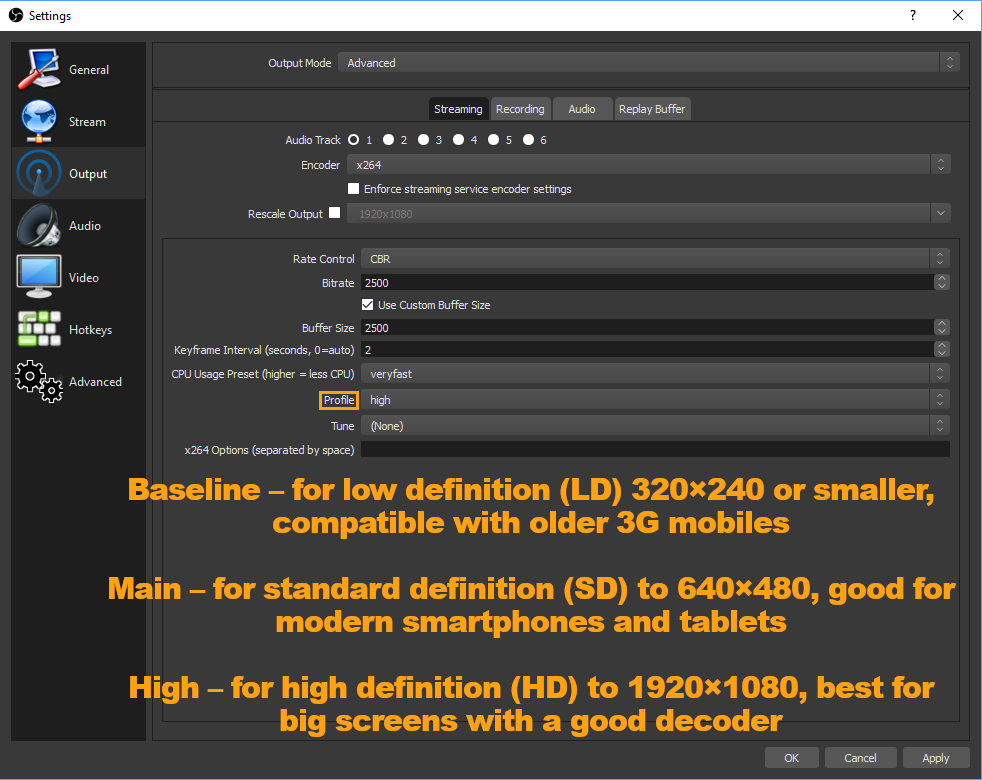Click the Apply button
This screenshot has width=982, height=780.
pyautogui.click(x=936, y=757)
